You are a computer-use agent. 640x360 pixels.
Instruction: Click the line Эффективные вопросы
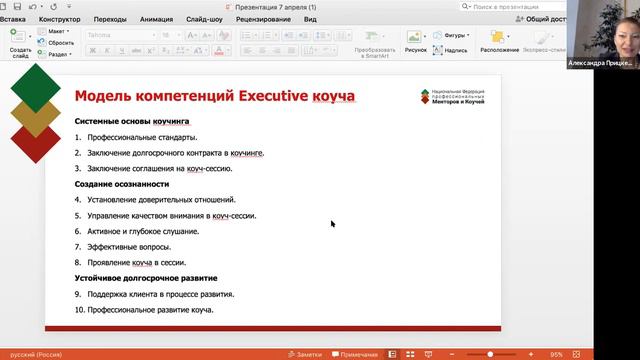coord(129,247)
